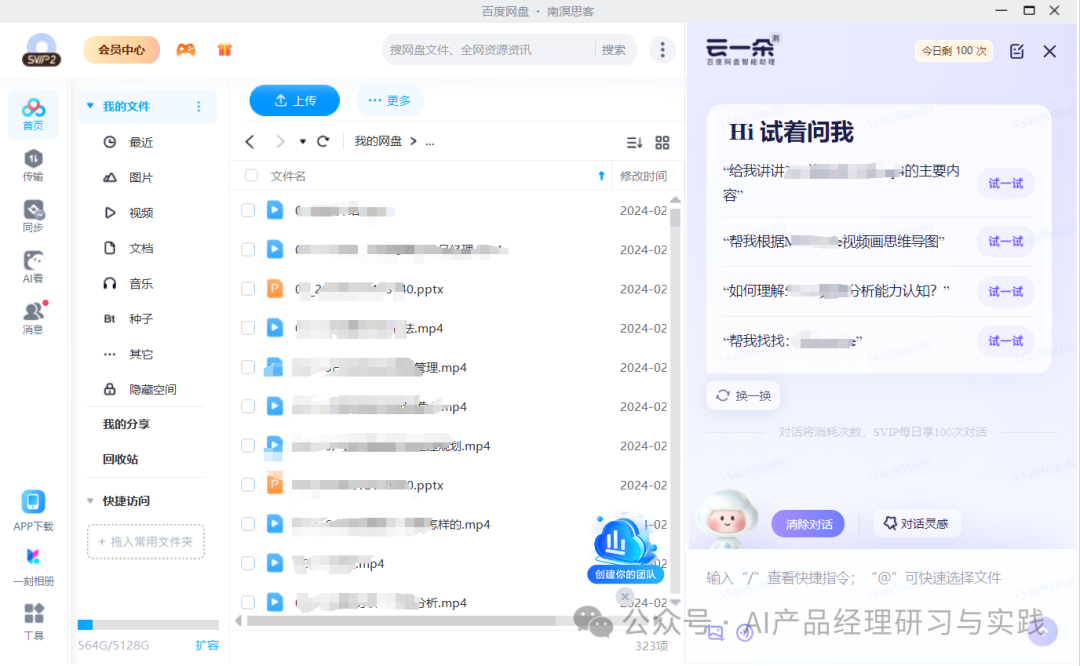Viewport: 1080px width, 666px height.
Task: Click the game controller icon in header
Action: coord(186,50)
